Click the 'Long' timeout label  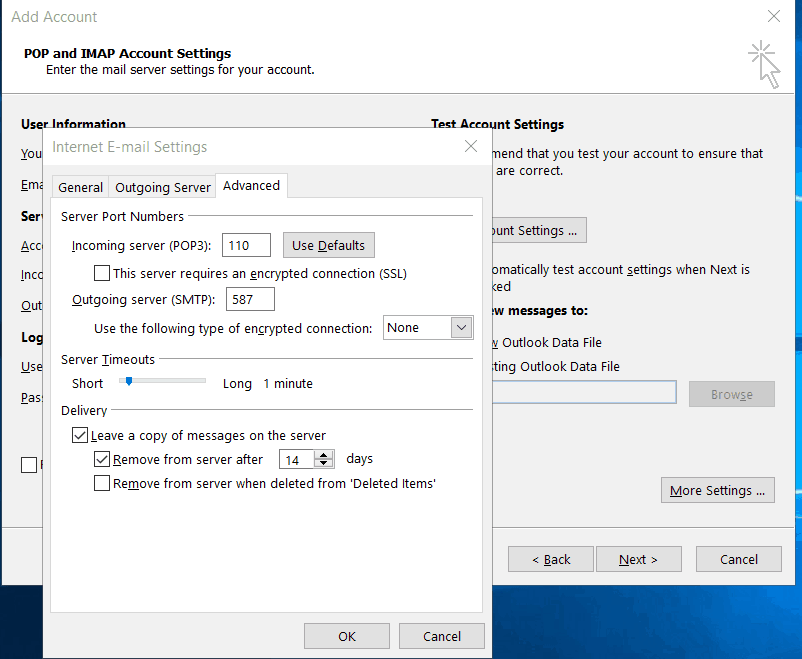pos(237,384)
